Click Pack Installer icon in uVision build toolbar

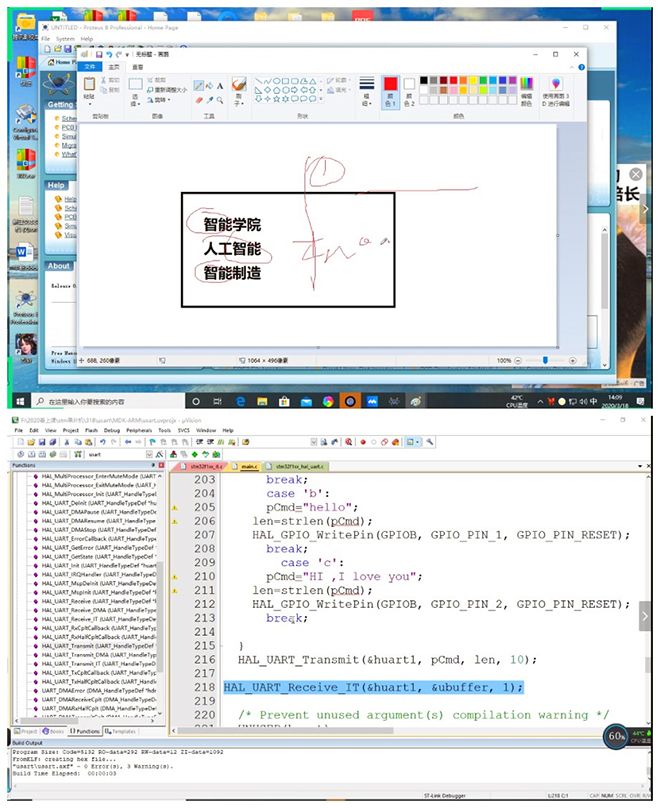point(216,454)
